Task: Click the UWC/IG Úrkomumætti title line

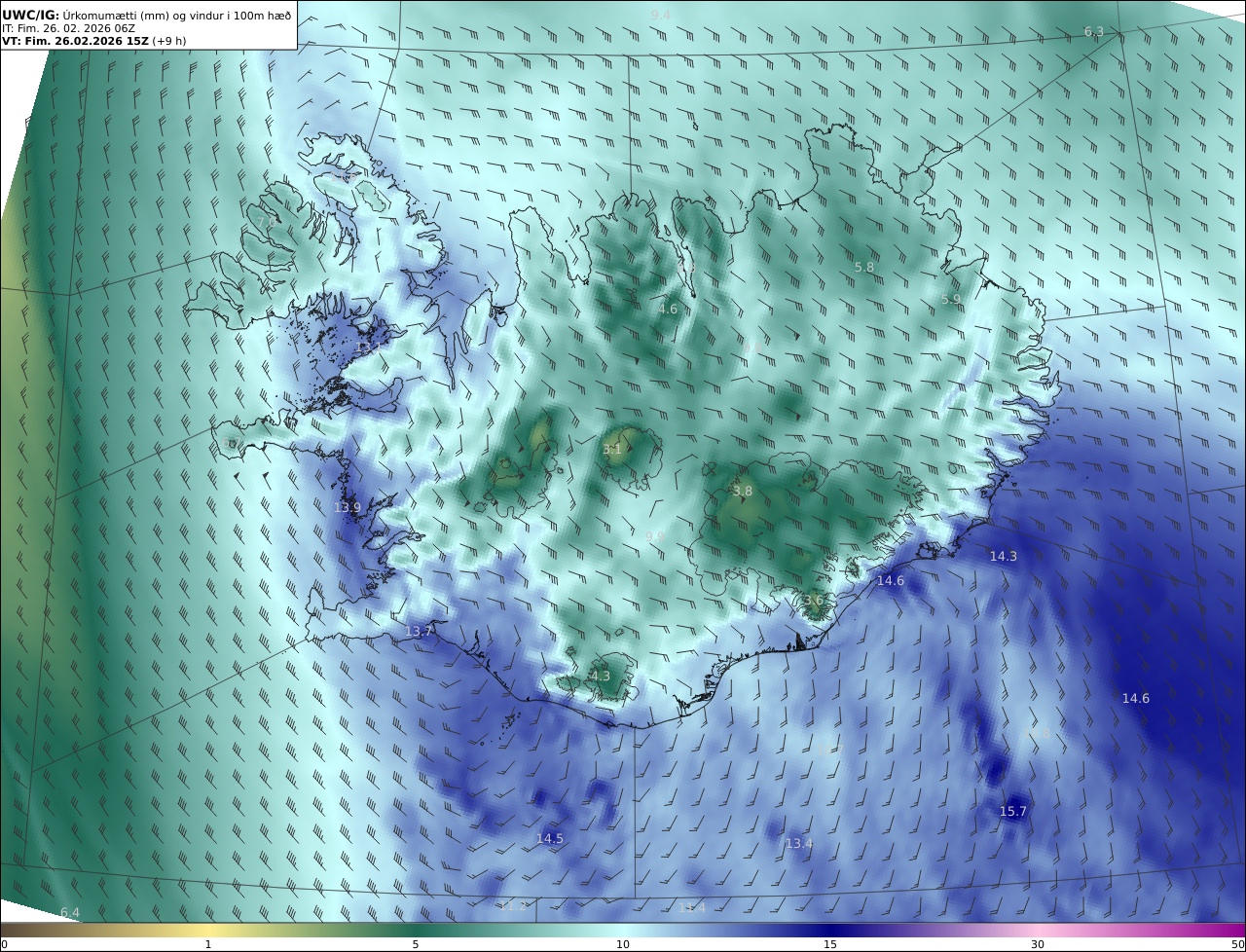Action: (147, 15)
